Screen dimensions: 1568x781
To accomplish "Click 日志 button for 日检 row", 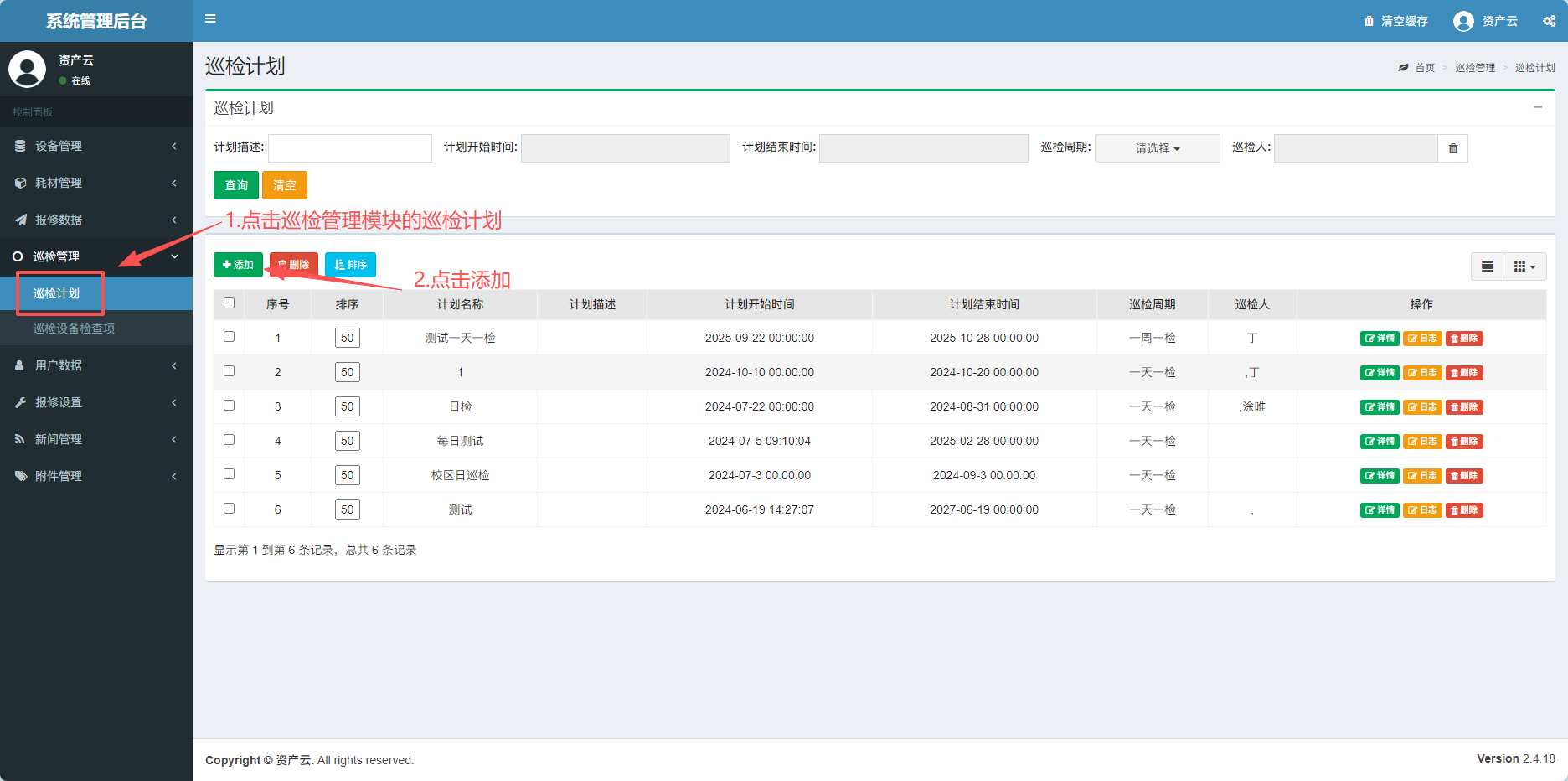I will 1421,407.
